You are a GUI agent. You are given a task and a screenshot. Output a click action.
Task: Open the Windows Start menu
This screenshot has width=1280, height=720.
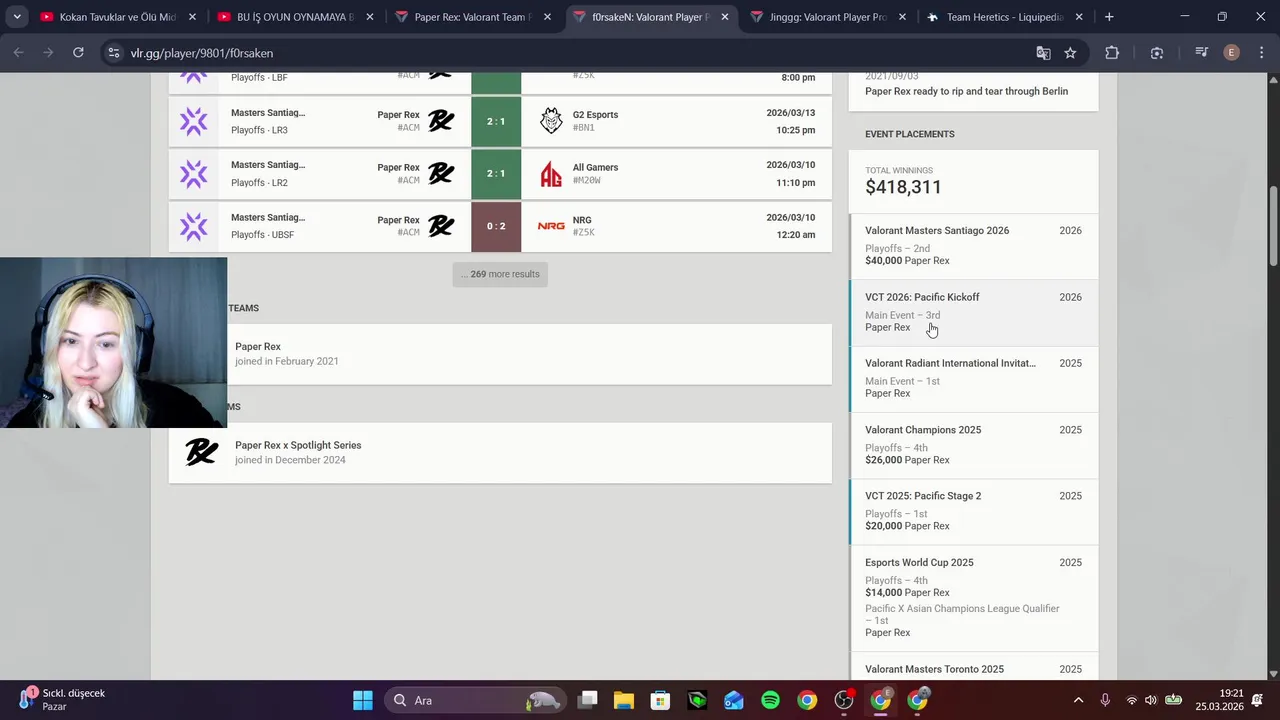click(363, 700)
